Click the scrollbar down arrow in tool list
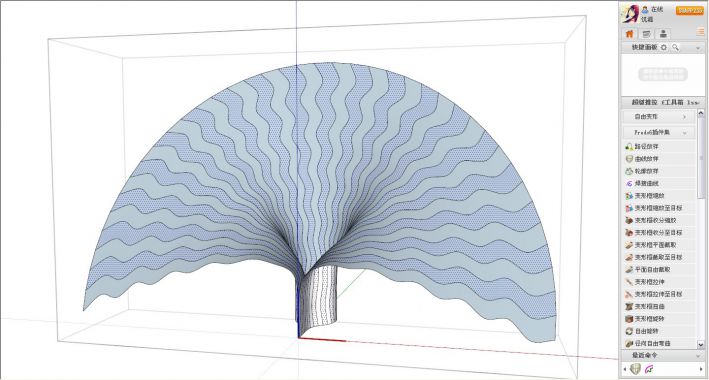 pyautogui.click(x=701, y=345)
